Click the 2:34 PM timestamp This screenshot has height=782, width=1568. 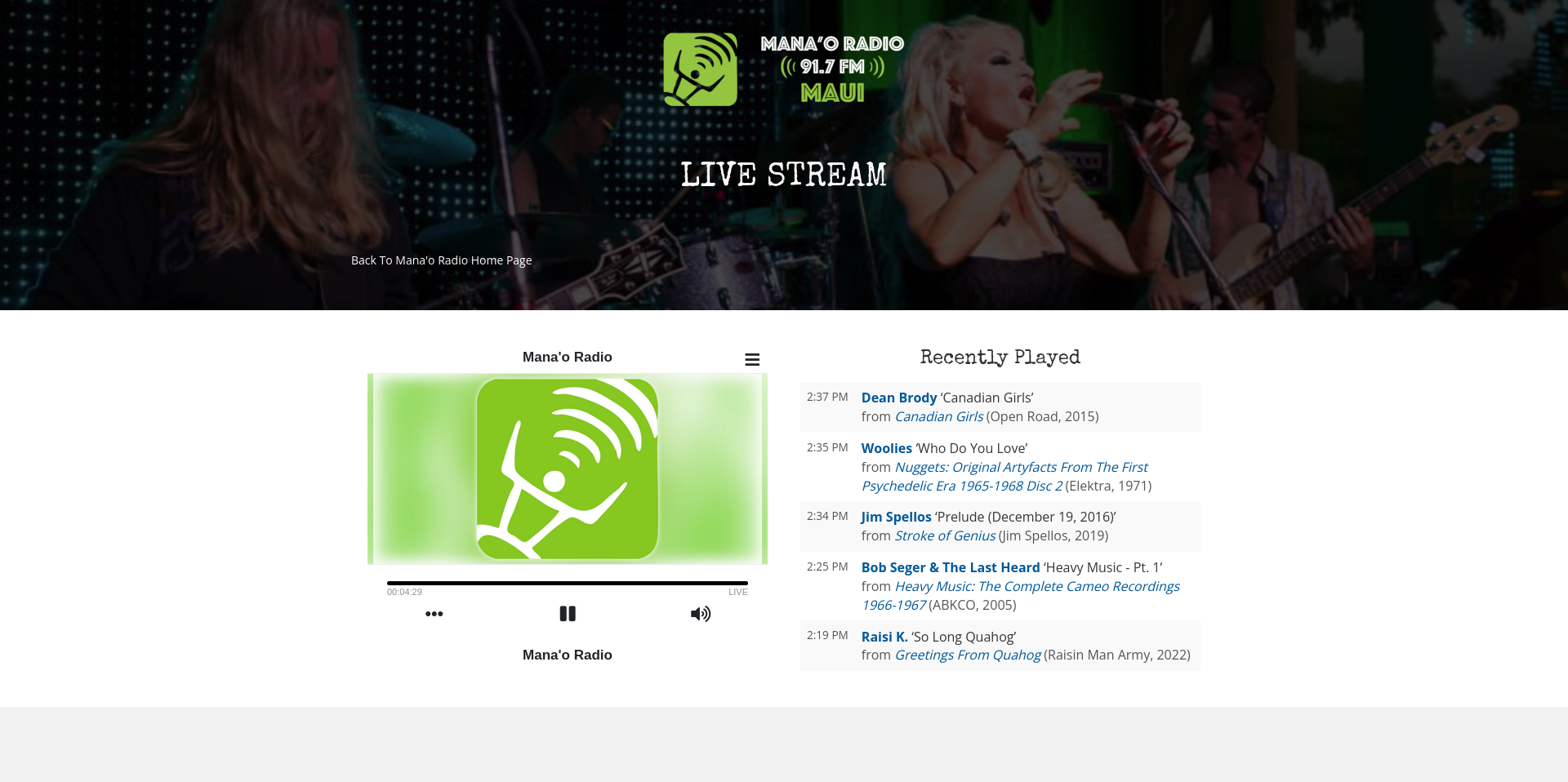pos(827,516)
